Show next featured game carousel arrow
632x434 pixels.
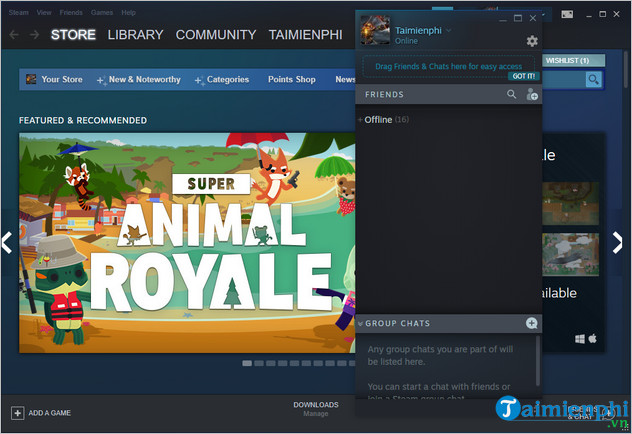click(617, 243)
